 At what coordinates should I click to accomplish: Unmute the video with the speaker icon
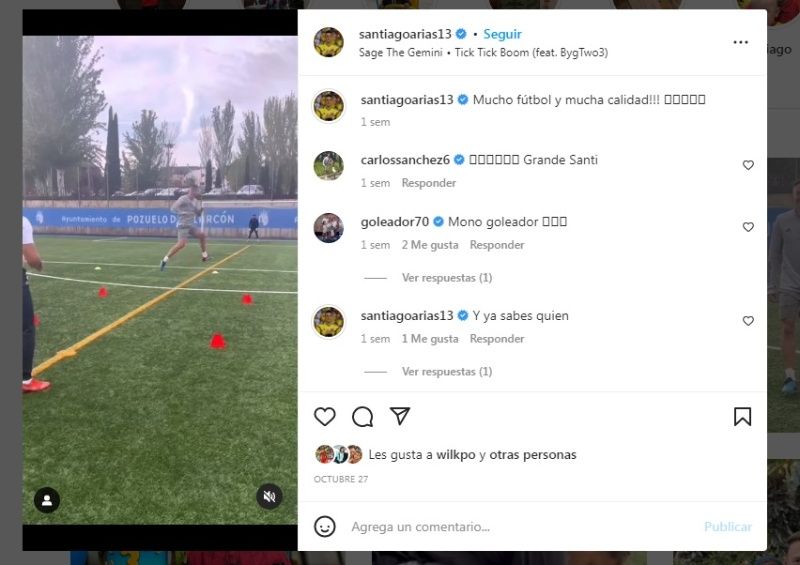pos(269,496)
